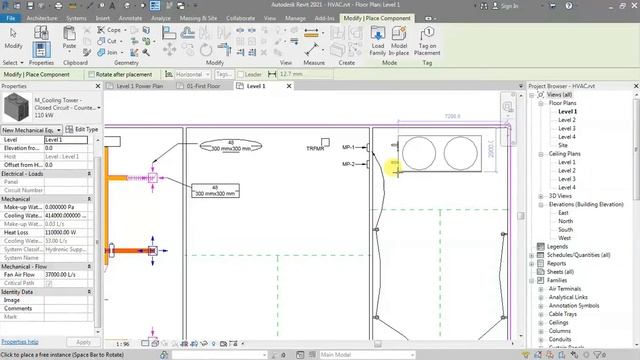Click the visual style icon in view control bar

coord(155,344)
